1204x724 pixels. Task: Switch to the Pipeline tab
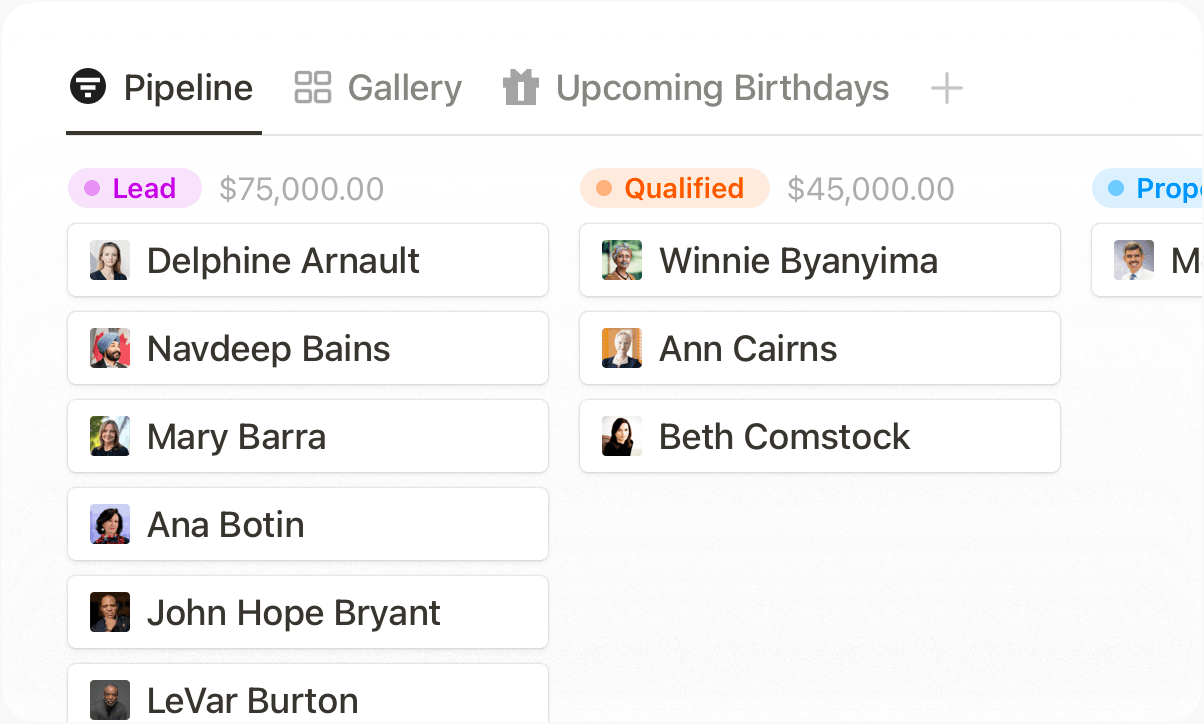188,88
